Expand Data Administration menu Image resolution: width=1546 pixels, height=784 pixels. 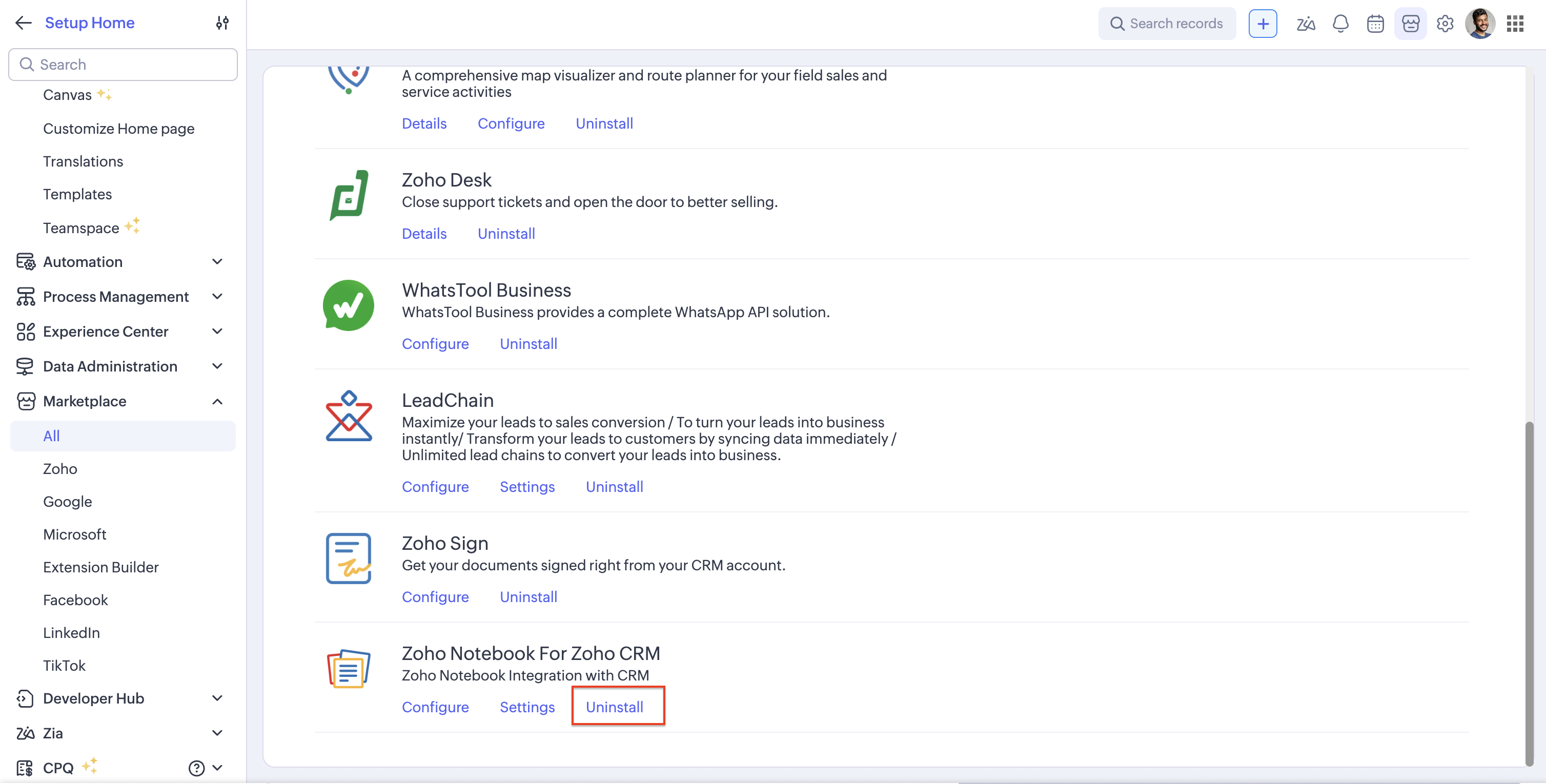[217, 366]
